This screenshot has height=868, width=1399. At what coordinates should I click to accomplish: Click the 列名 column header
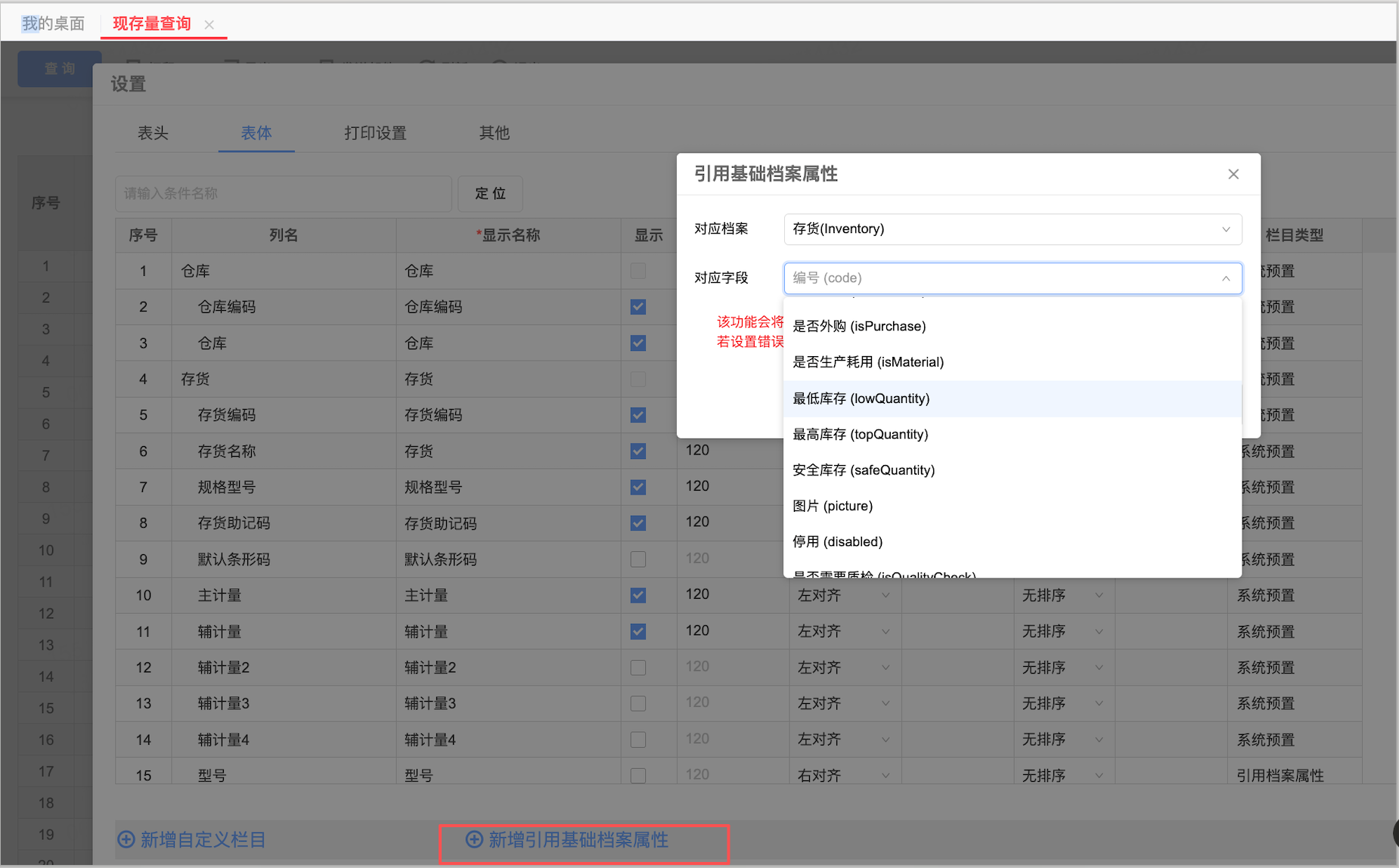click(x=284, y=235)
